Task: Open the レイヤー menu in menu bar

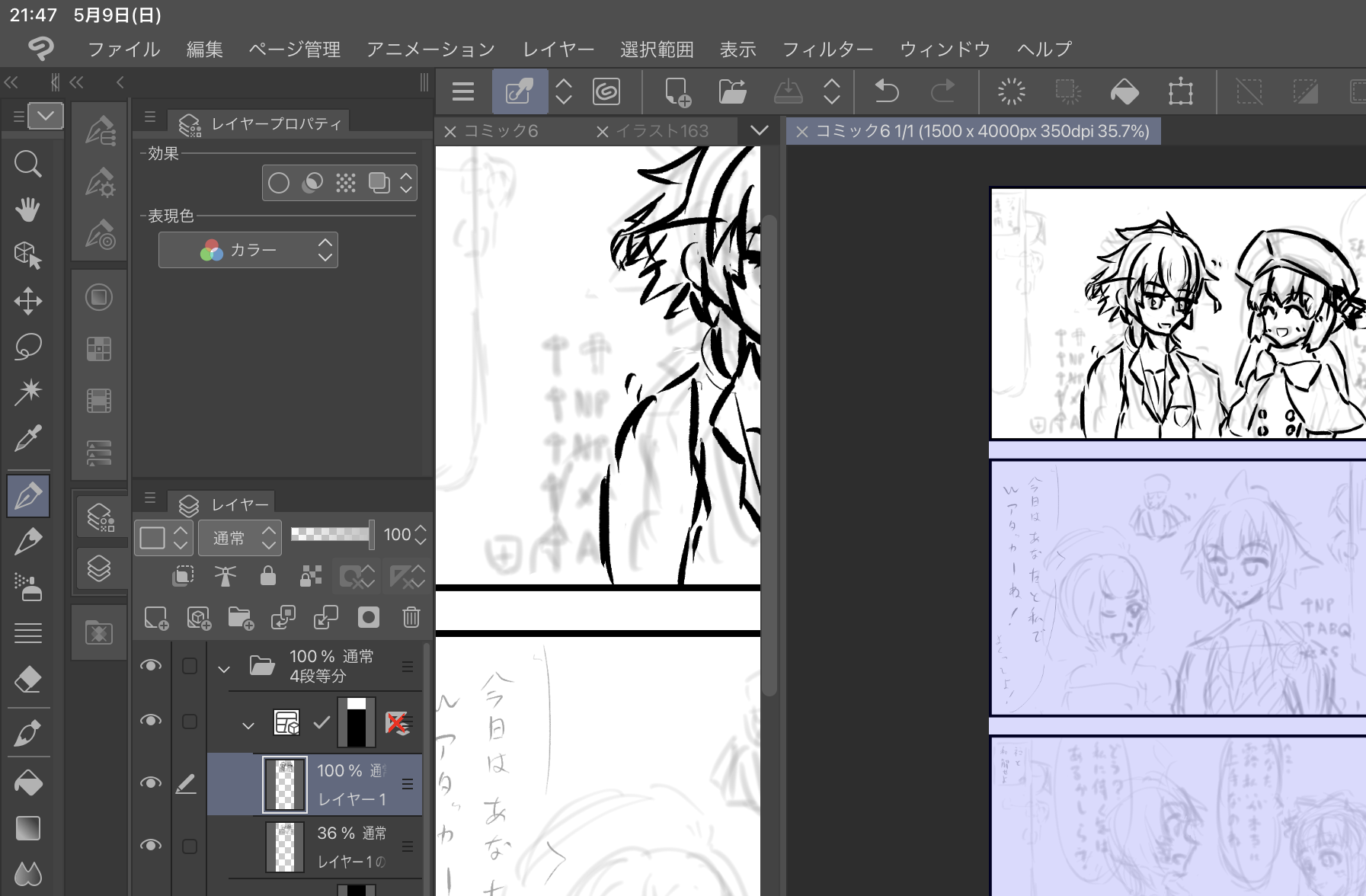Action: coord(558,50)
